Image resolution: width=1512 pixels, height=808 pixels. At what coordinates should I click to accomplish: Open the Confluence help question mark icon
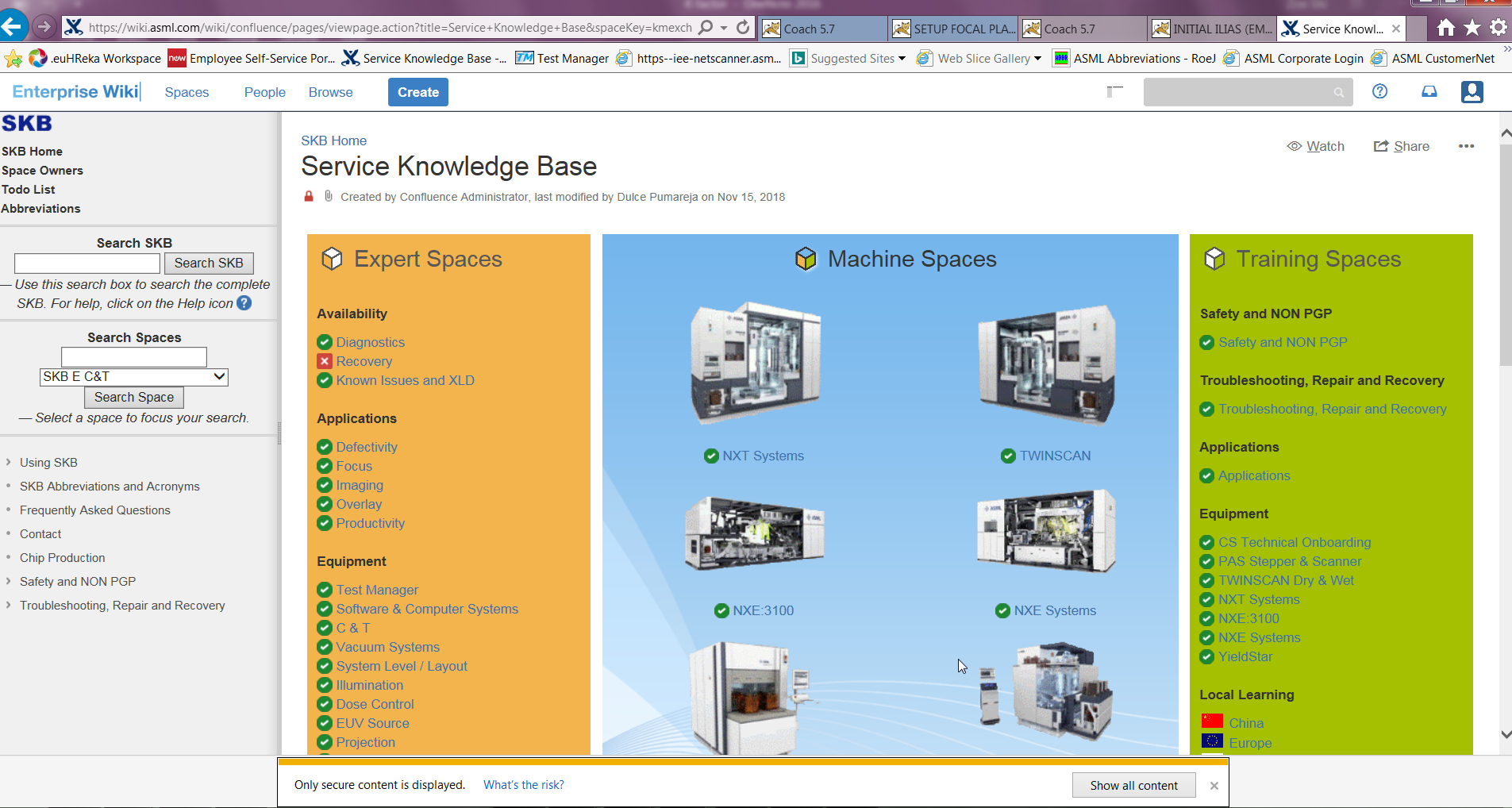tap(1379, 92)
